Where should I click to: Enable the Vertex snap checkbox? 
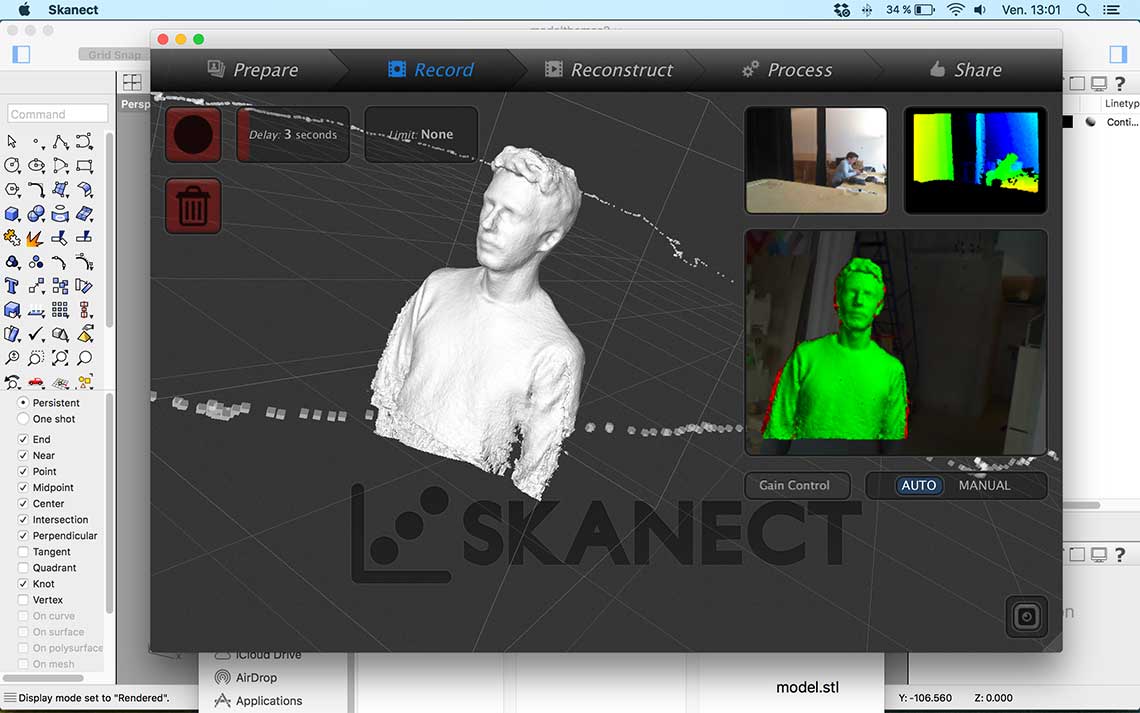click(23, 600)
